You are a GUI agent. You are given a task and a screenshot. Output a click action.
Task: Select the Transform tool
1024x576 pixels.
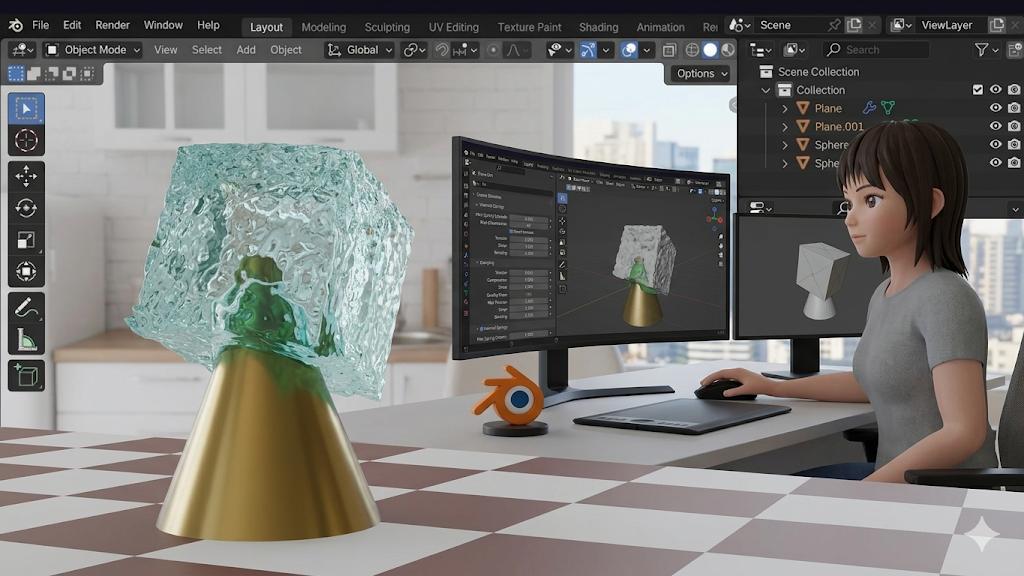click(26, 272)
